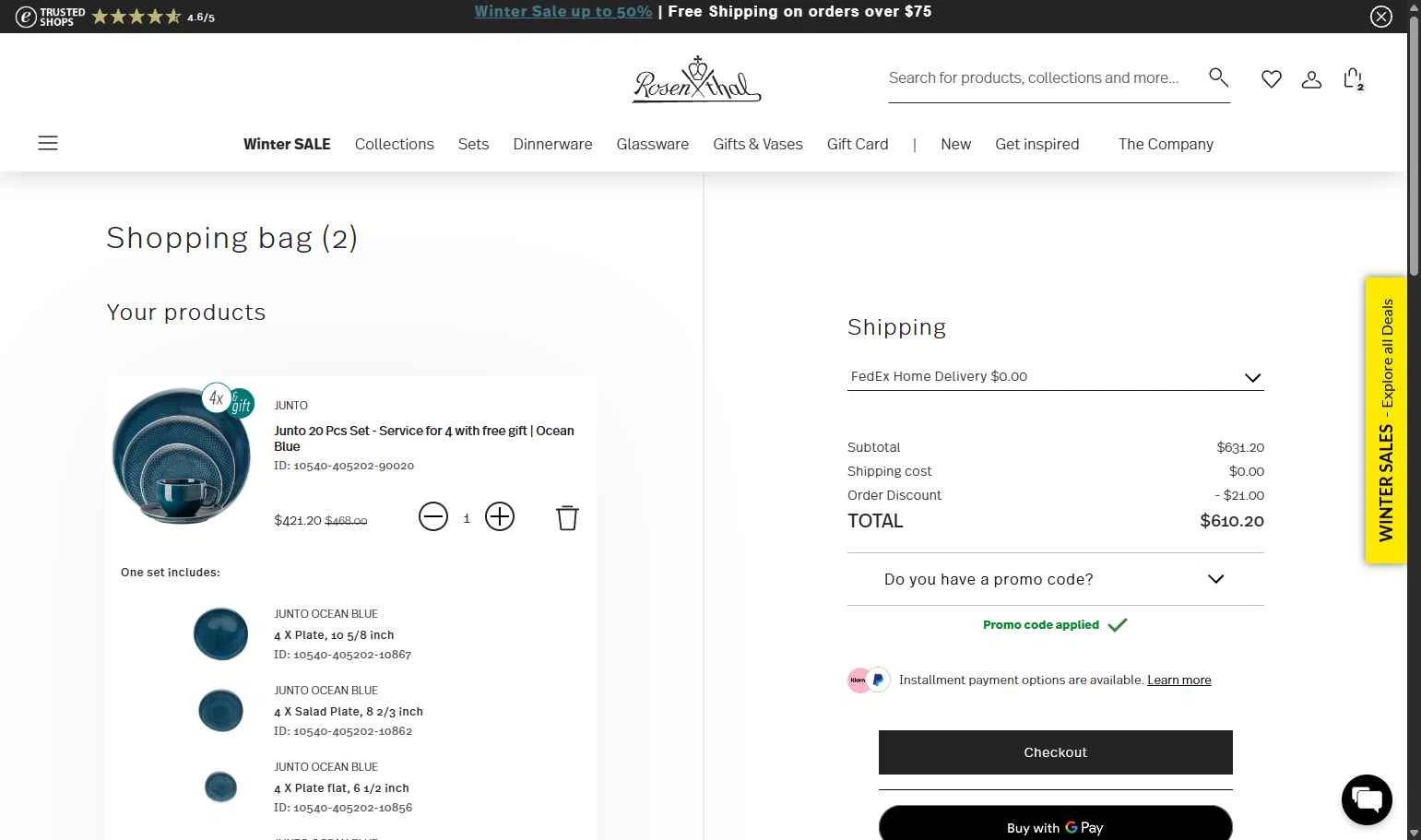
Task: Click the Rosenthal logo
Action: coord(696,78)
